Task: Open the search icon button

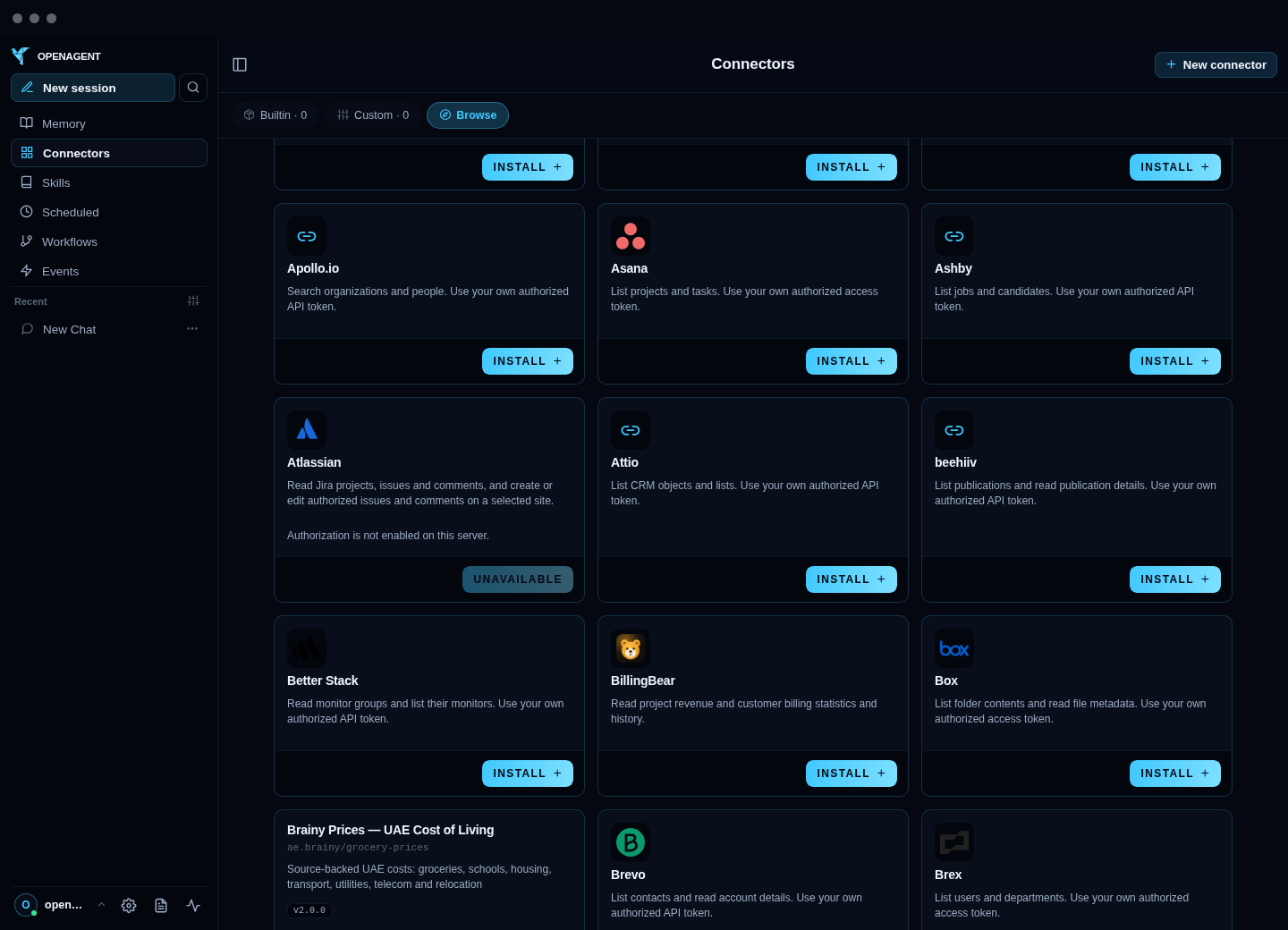Action: click(x=193, y=88)
